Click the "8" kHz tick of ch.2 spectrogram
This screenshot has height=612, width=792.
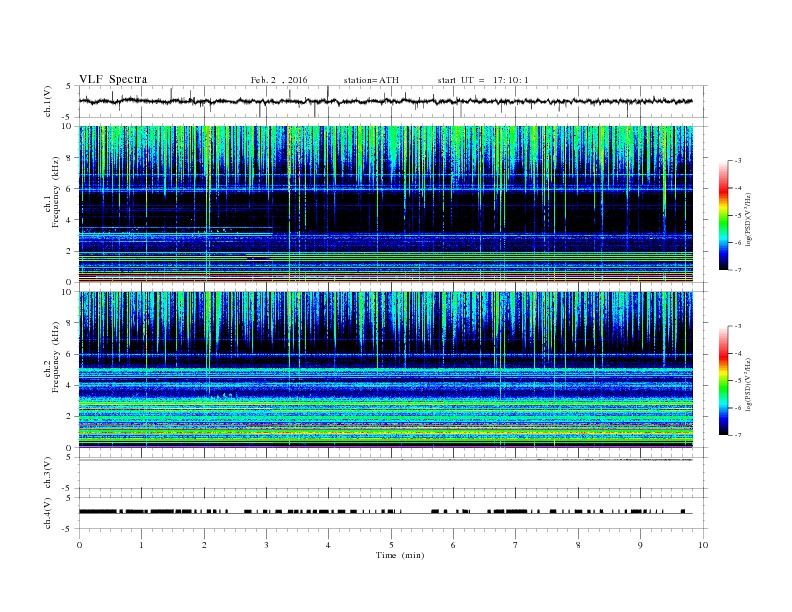click(x=70, y=323)
